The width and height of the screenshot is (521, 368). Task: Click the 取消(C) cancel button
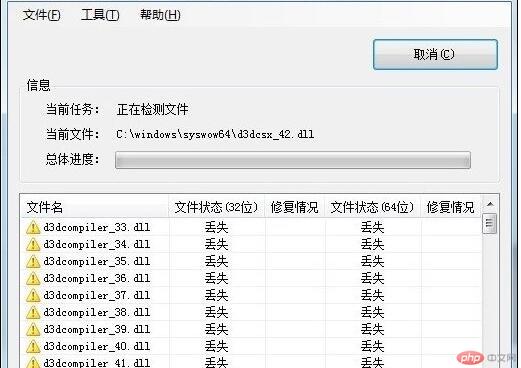tap(435, 54)
